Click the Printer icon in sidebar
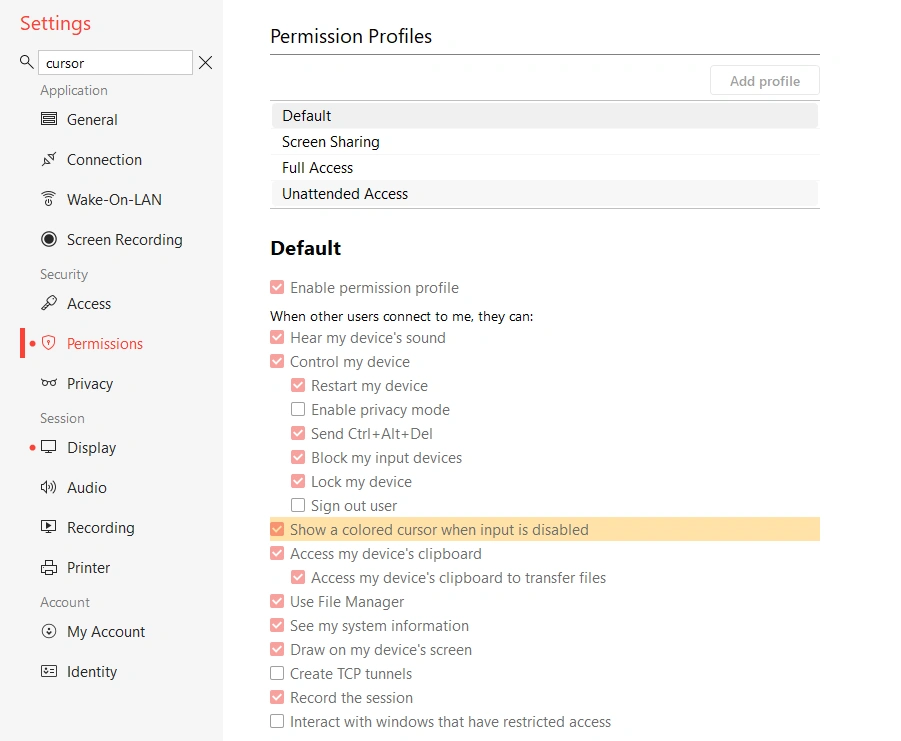Screen dimensions: 901x741 49,567
